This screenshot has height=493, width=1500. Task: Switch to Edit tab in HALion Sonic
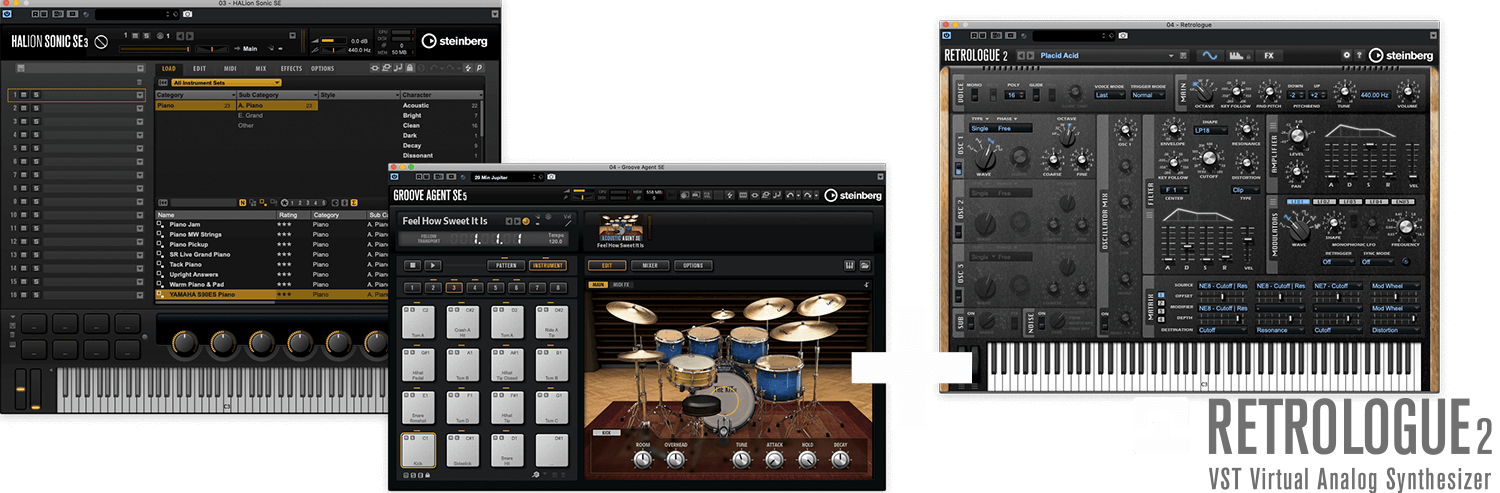(200, 68)
